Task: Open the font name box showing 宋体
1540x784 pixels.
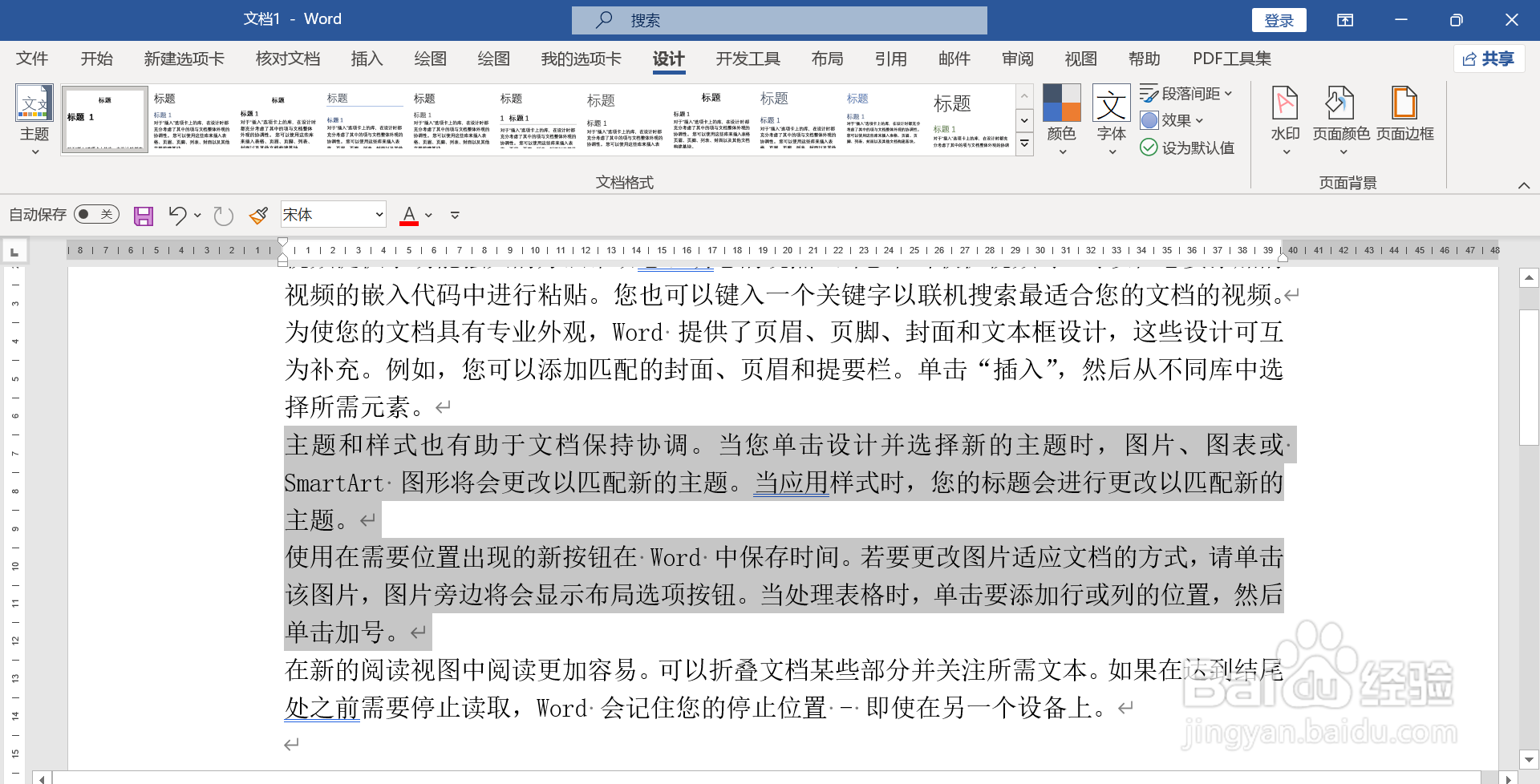Action: click(333, 214)
